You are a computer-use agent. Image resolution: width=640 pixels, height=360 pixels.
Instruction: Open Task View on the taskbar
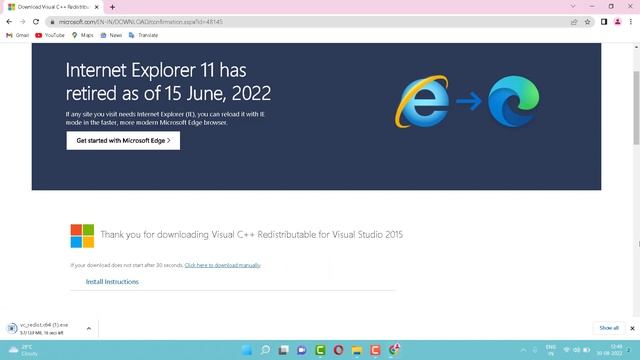(x=284, y=350)
